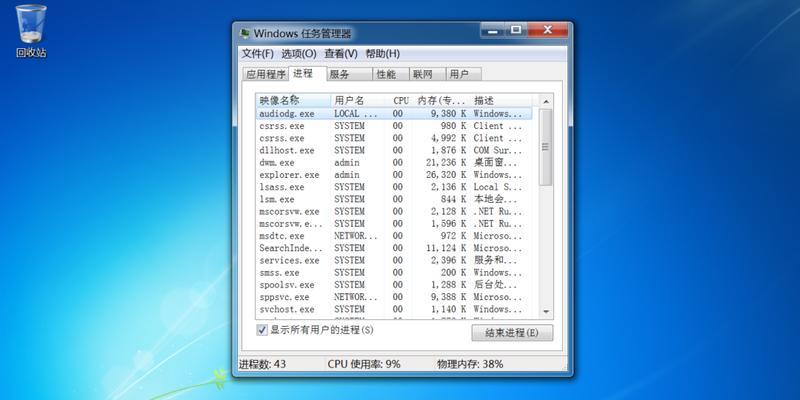Open the Recycle Bin (回收站) desktop icon
This screenshot has height=400, width=800.
tap(31, 30)
